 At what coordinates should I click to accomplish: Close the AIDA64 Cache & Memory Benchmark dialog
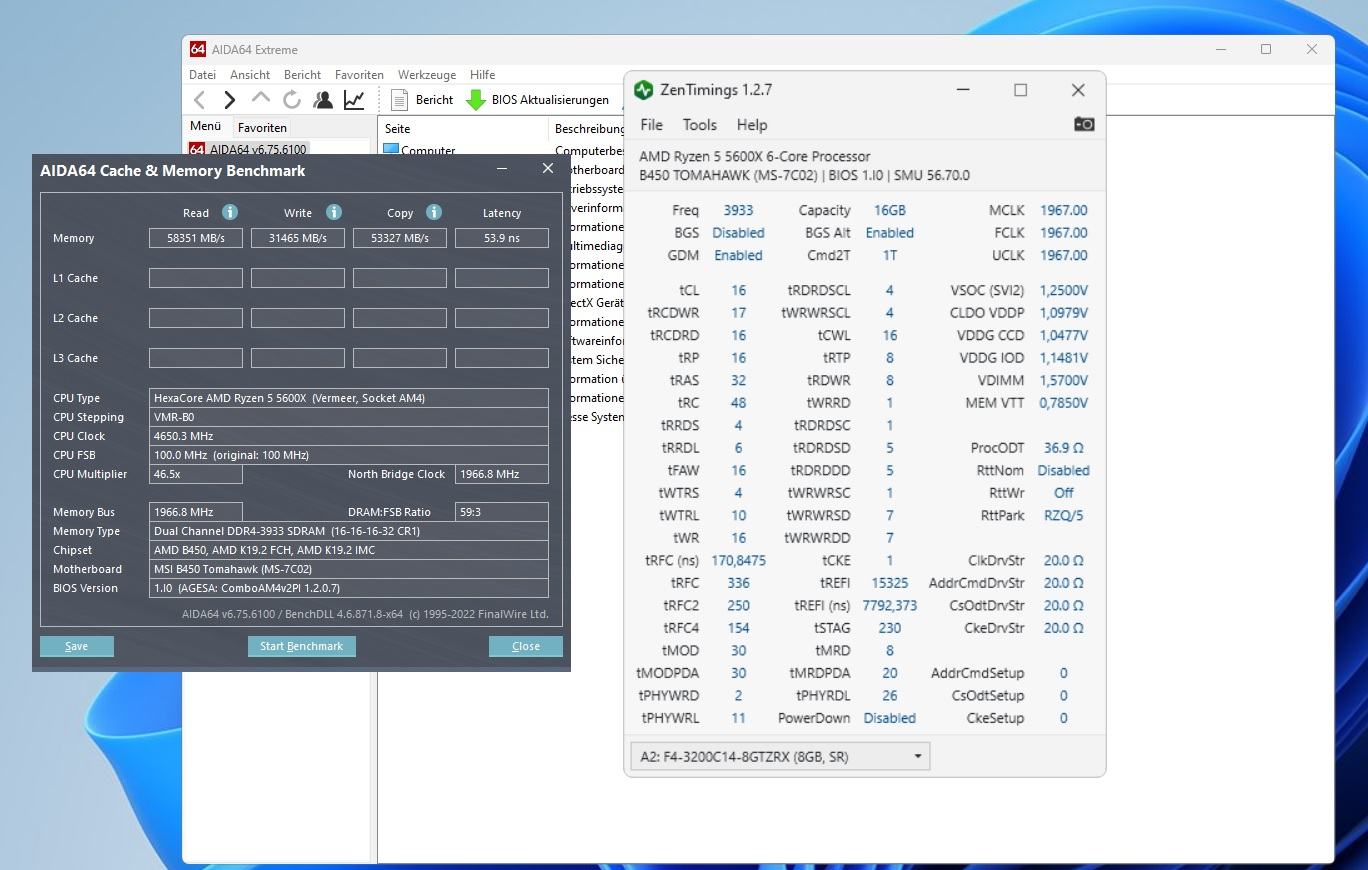pyautogui.click(x=548, y=168)
